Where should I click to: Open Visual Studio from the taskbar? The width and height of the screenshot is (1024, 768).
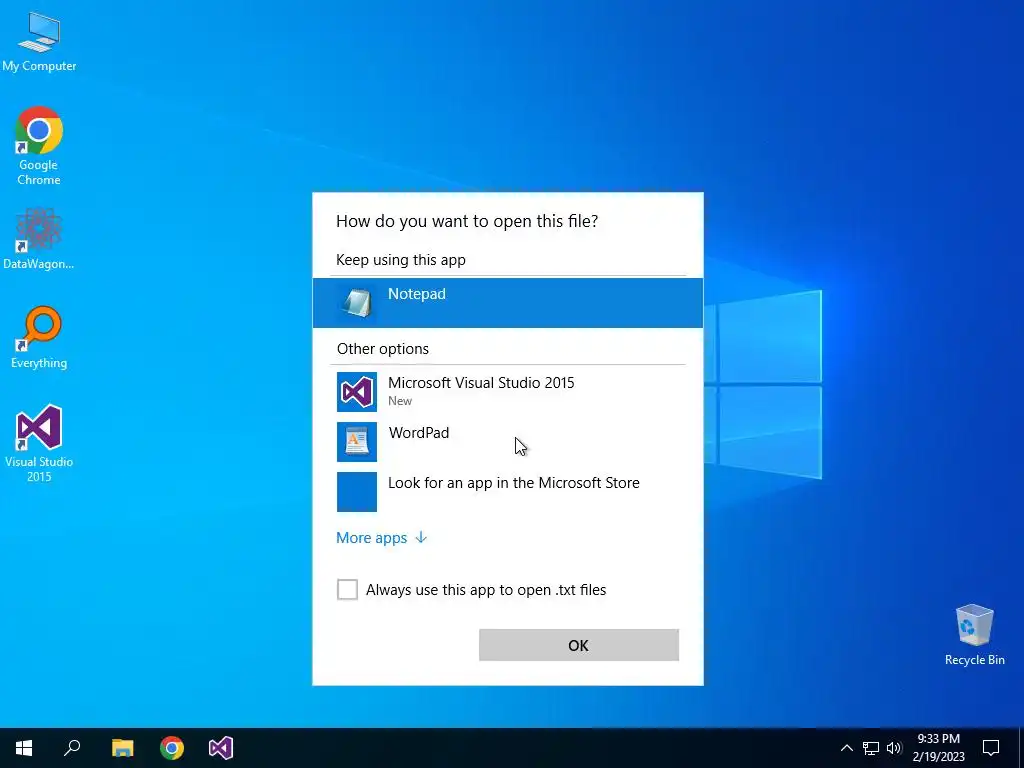tap(221, 748)
